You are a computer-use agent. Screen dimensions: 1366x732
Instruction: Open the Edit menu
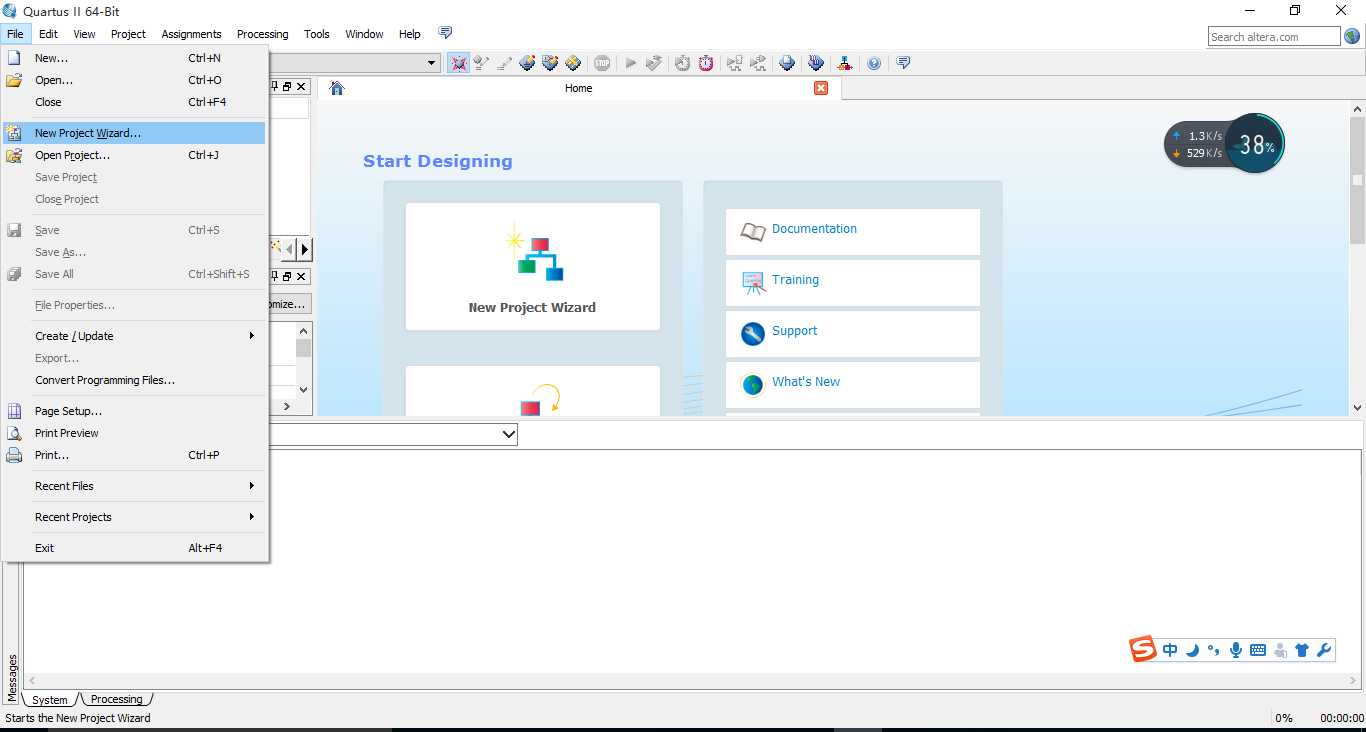tap(48, 34)
